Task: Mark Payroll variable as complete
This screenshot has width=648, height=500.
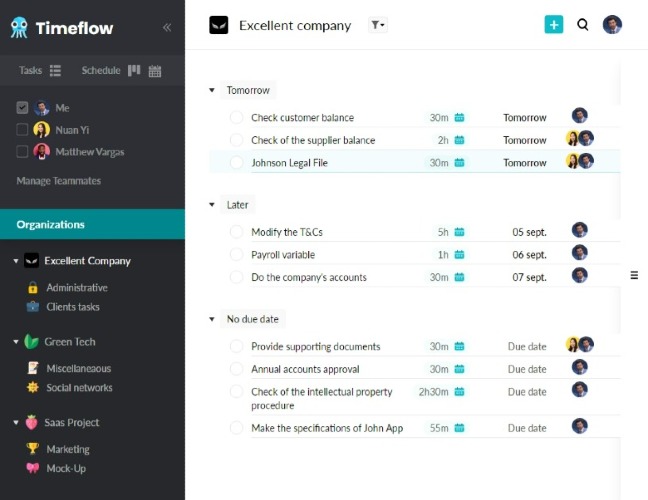Action: pos(236,254)
